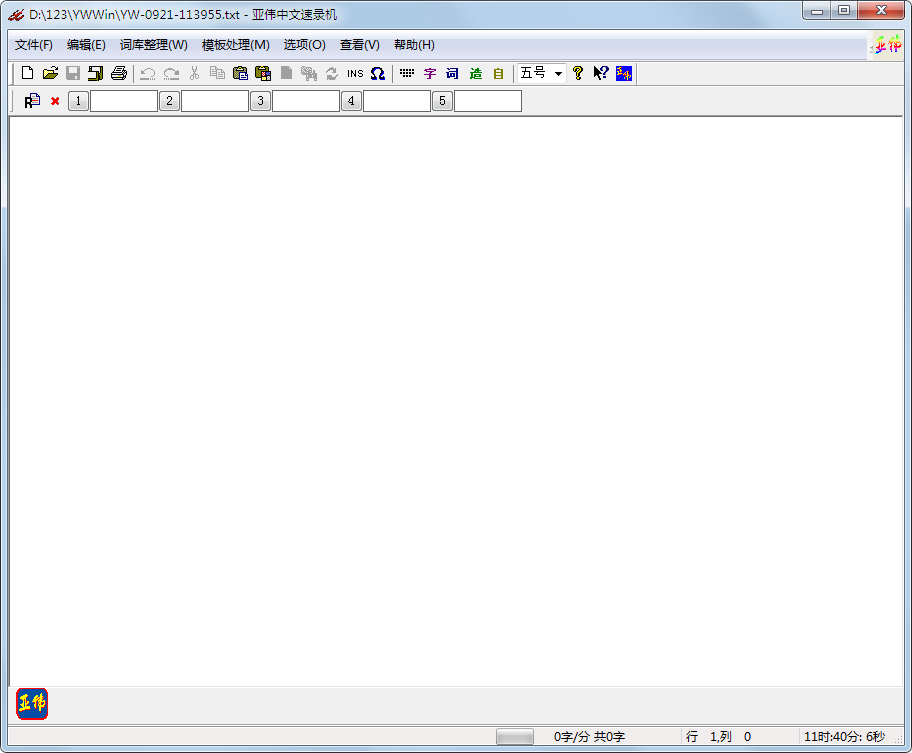Toggle INS insert mode indicator
The image size is (912, 753).
355,73
